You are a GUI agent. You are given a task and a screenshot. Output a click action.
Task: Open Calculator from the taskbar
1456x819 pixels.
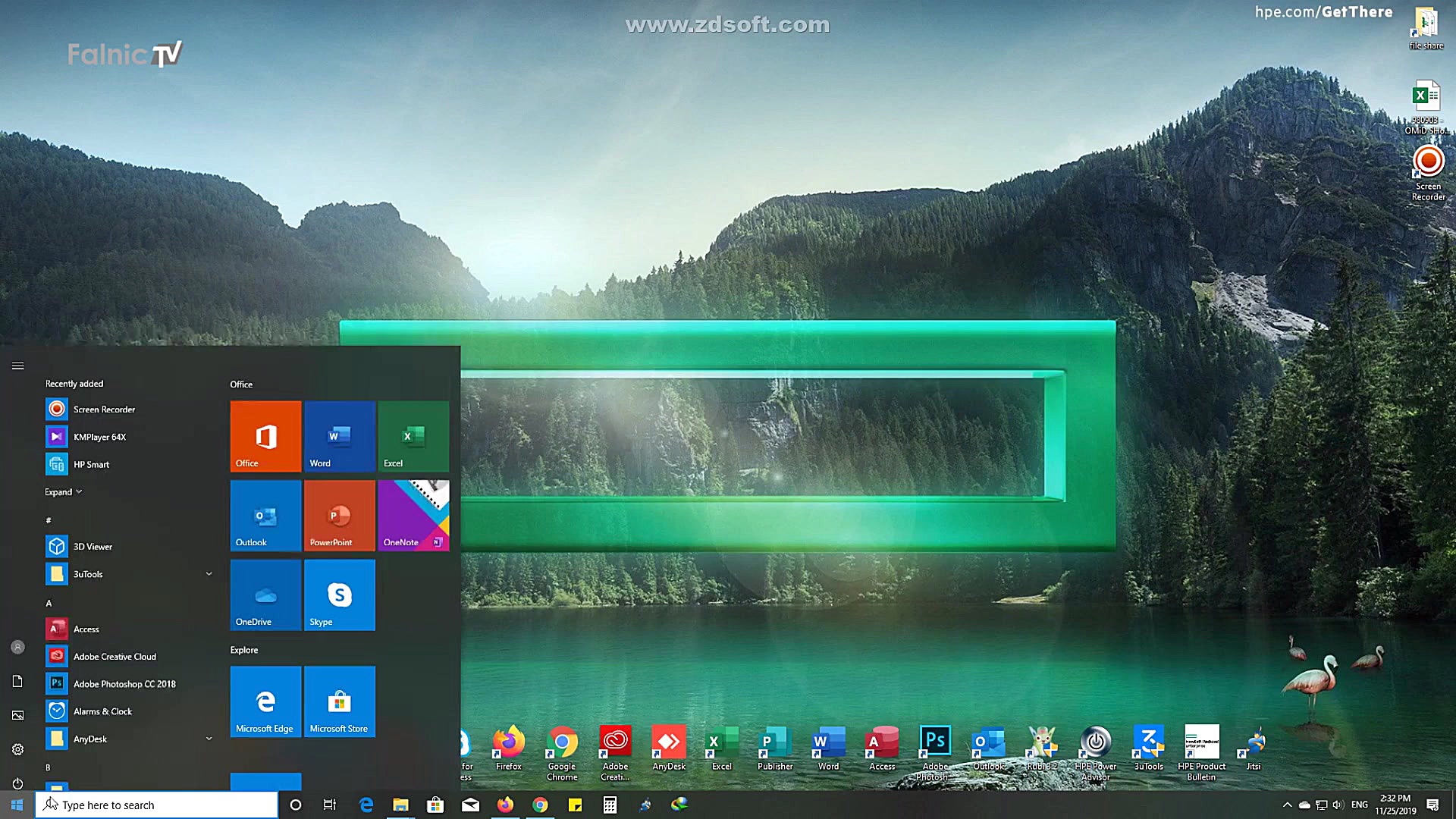coord(610,805)
